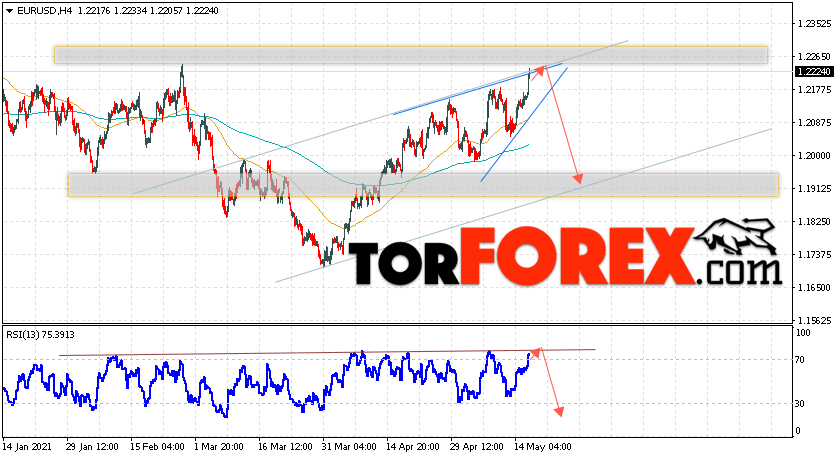Click the 29 Apr 12:00 date label
Screen dimensions: 838x458
[x=477, y=446]
